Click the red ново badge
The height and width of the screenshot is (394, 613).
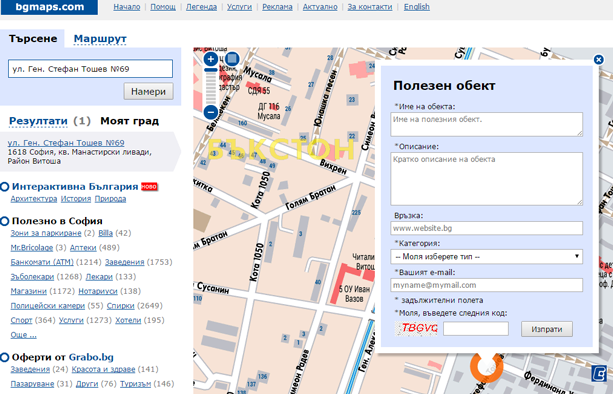[x=149, y=186]
